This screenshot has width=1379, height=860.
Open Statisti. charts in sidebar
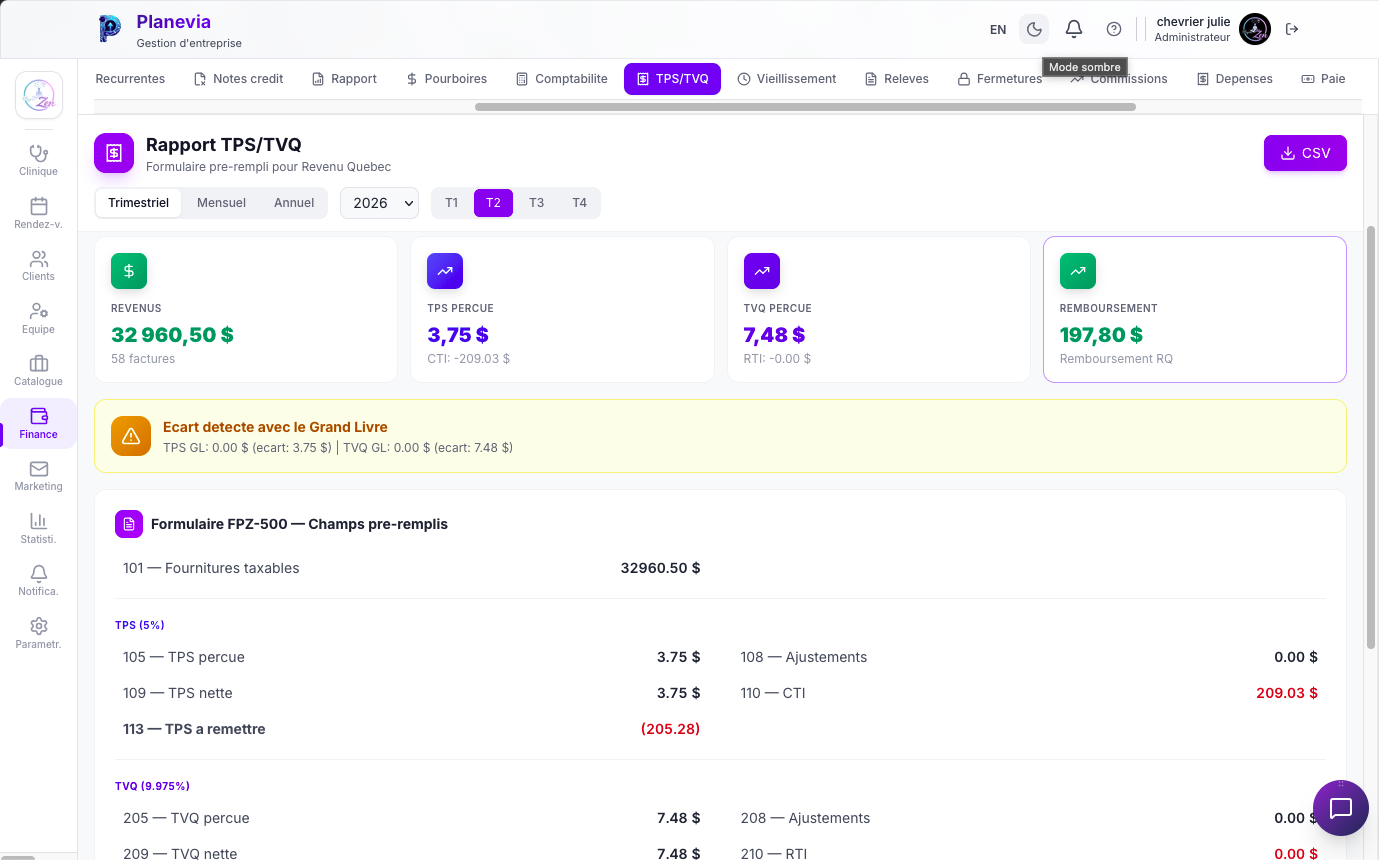coord(39,528)
